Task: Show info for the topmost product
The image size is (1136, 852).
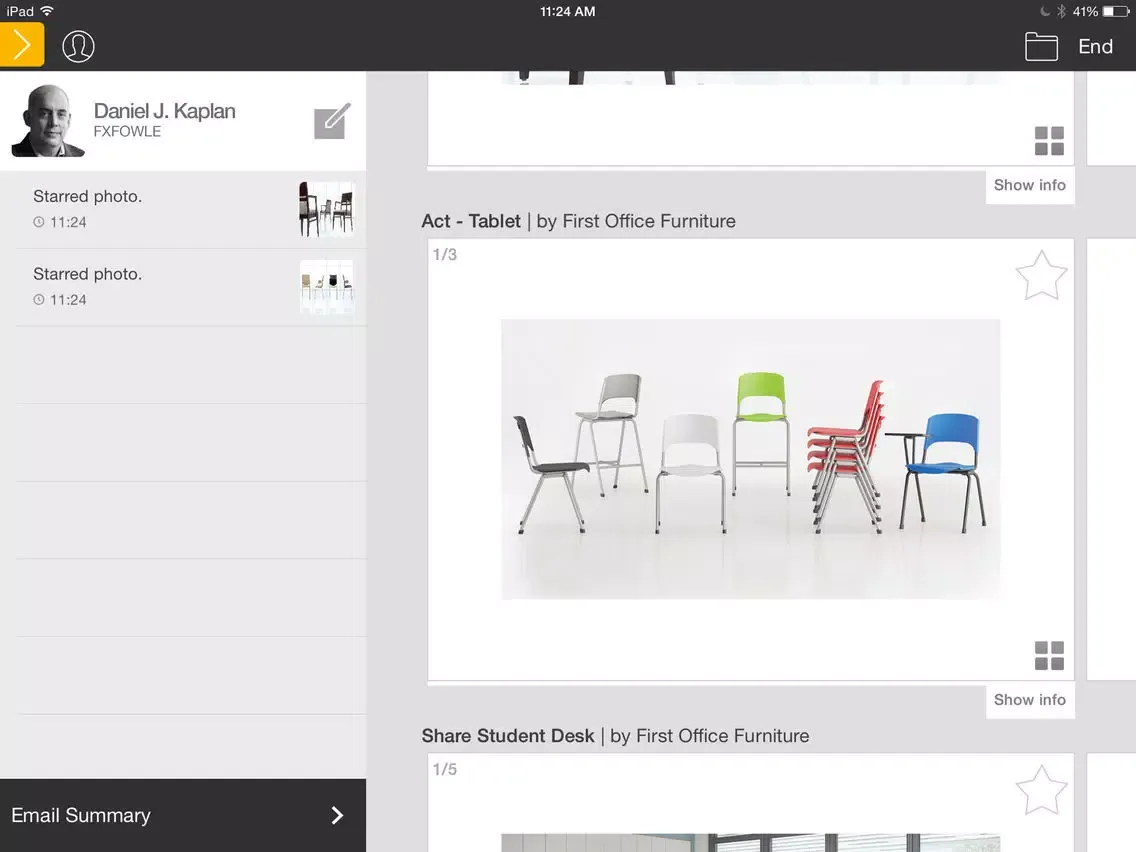Action: click(x=1029, y=185)
